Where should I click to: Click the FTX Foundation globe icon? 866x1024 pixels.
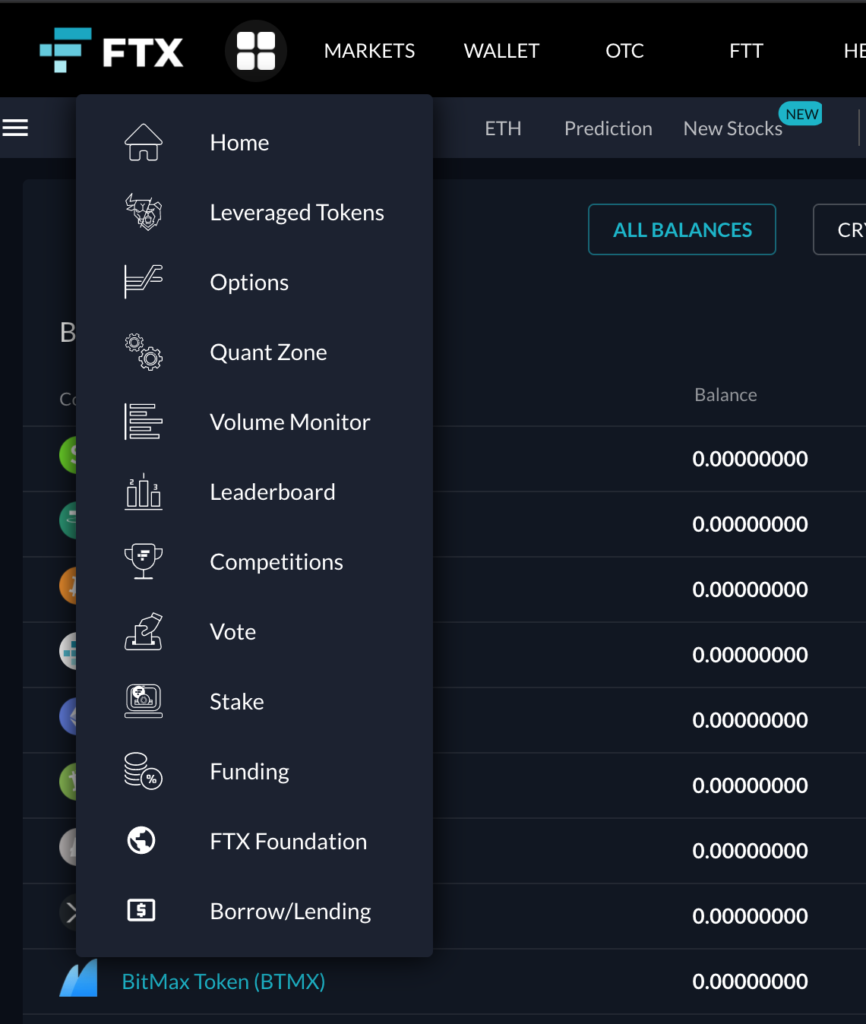(141, 841)
